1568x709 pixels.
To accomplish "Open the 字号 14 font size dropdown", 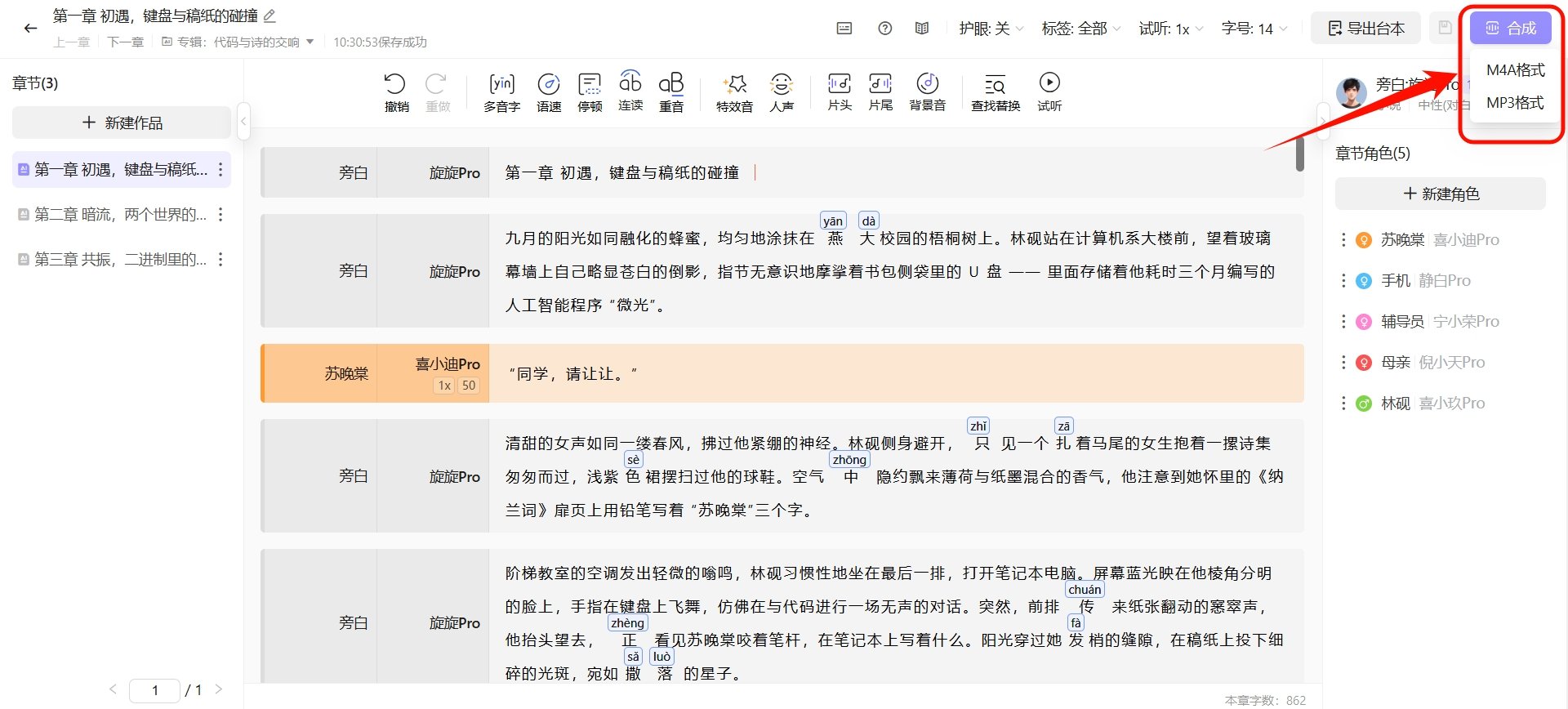I will 1254,29.
